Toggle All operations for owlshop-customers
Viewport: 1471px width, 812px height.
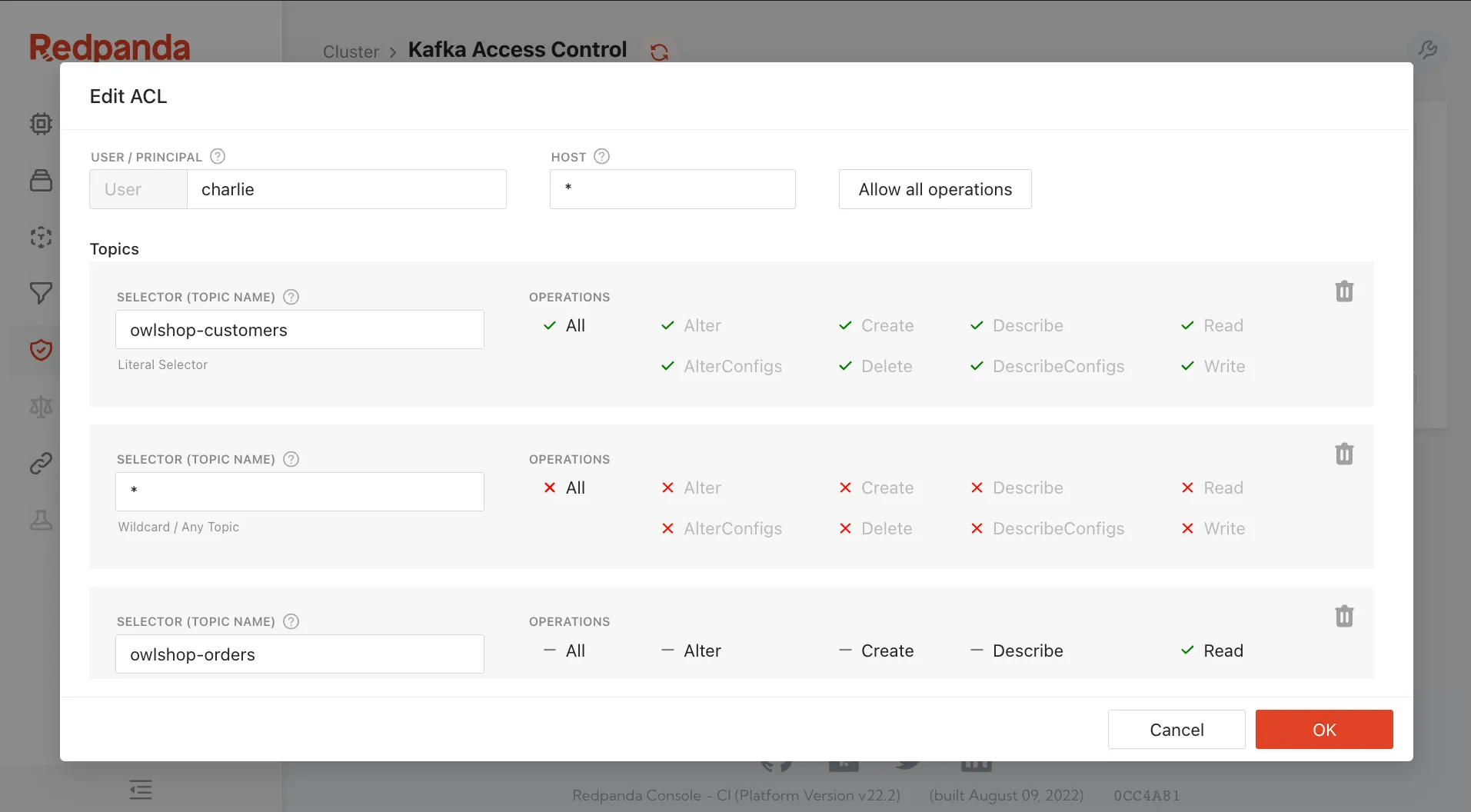pos(564,325)
